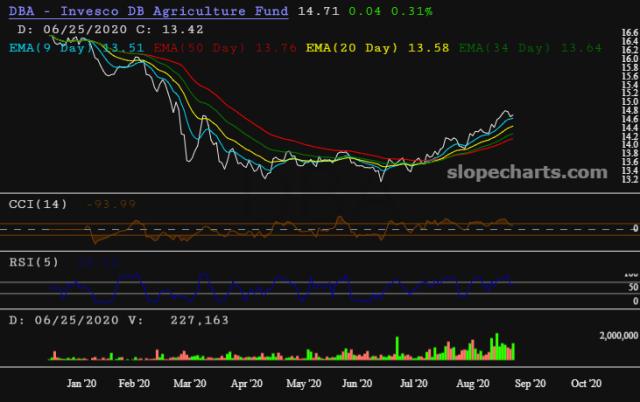Click the Jan '20 date axis label
Viewport: 640px width, 402px height.
pyautogui.click(x=79, y=383)
